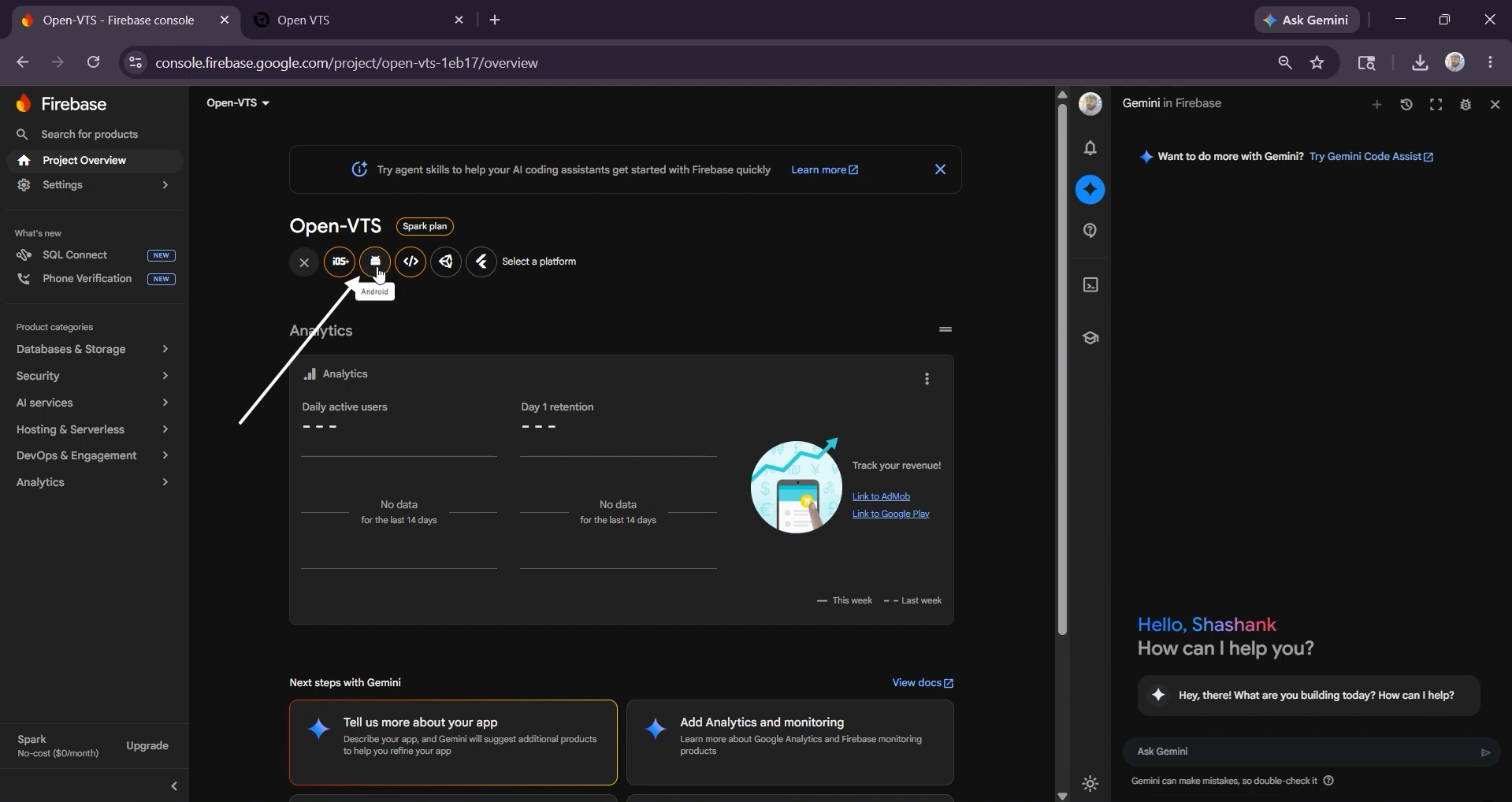The width and height of the screenshot is (1512, 802).
Task: Open the browser zoom magnifier icon
Action: pos(1285,63)
